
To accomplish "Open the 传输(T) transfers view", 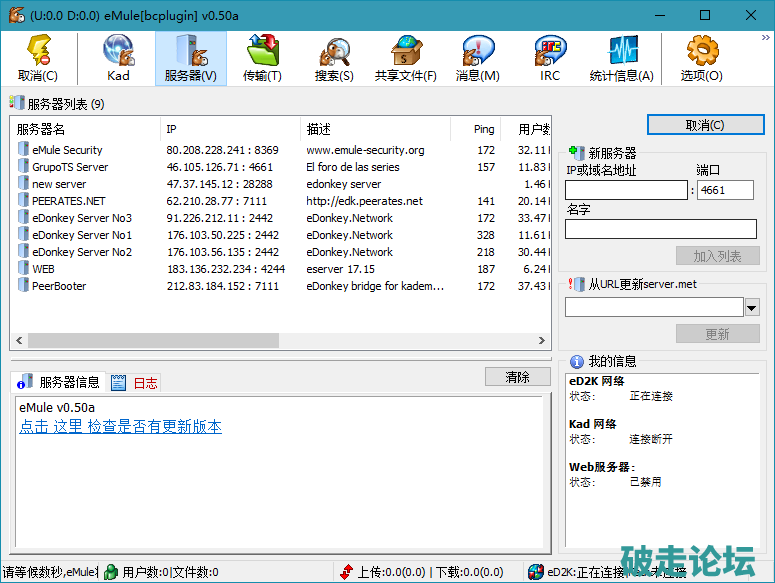I will coord(262,58).
